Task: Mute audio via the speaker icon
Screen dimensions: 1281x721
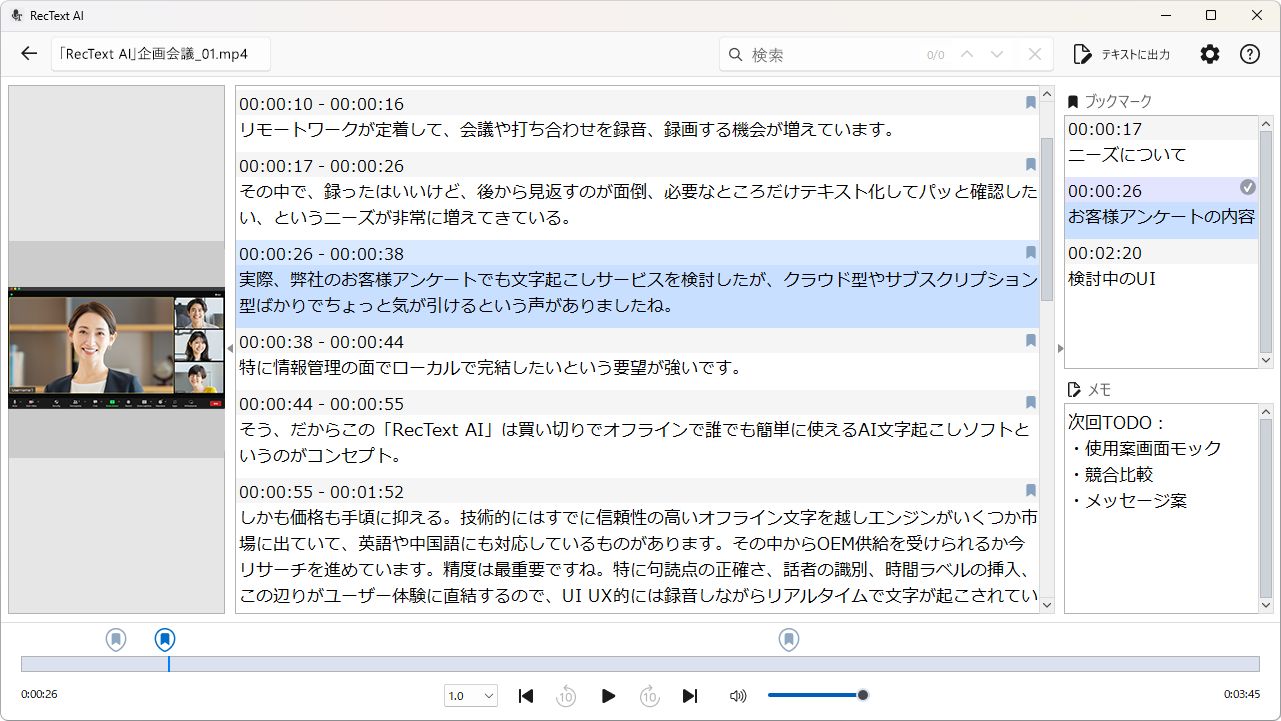Action: pyautogui.click(x=738, y=695)
